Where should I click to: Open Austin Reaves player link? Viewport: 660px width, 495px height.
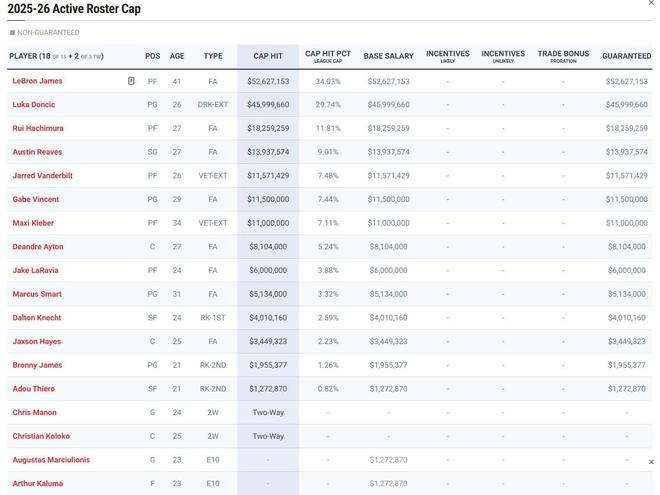[37, 152]
